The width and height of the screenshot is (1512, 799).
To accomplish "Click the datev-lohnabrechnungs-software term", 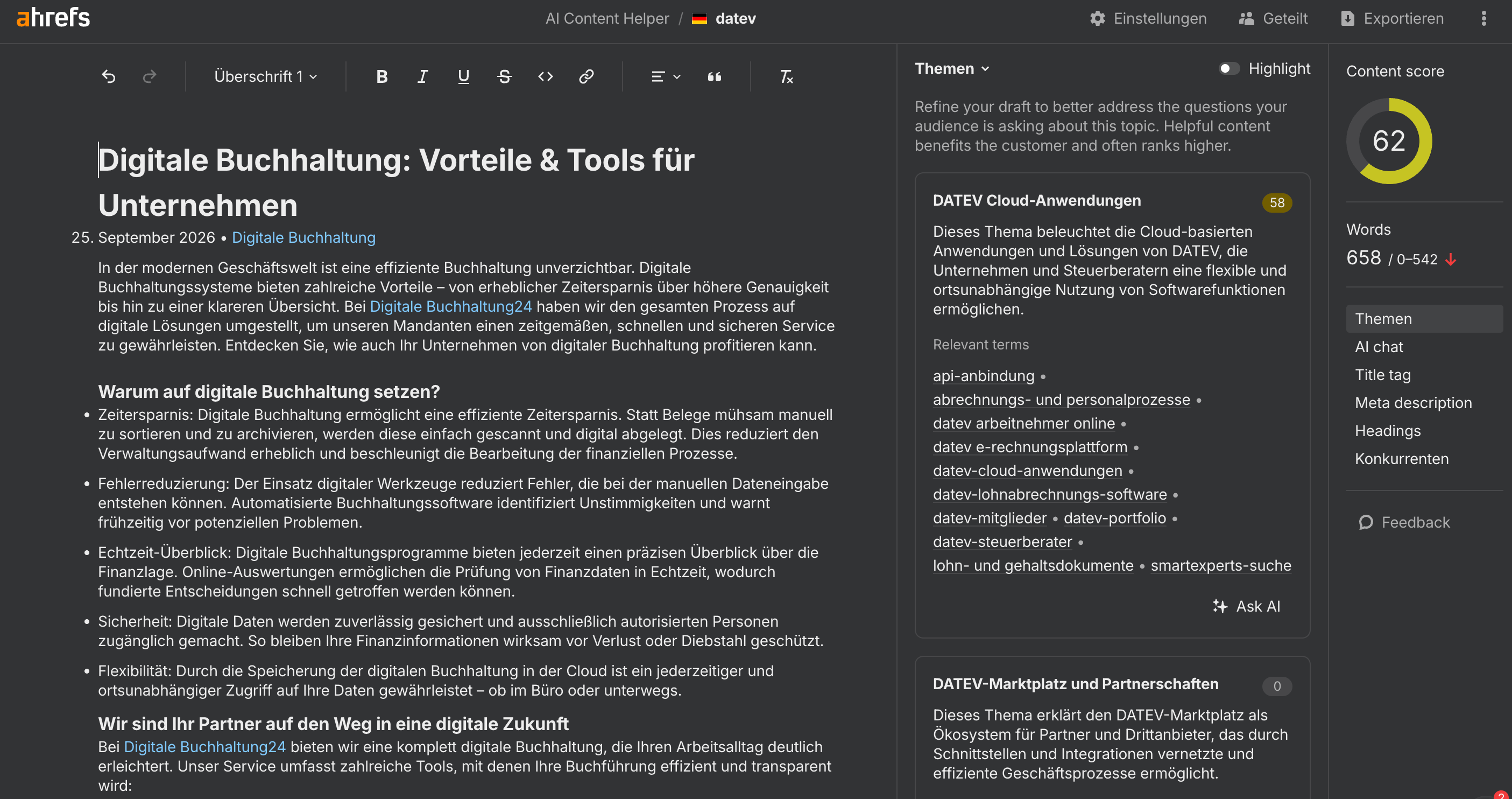I will pyautogui.click(x=1049, y=494).
